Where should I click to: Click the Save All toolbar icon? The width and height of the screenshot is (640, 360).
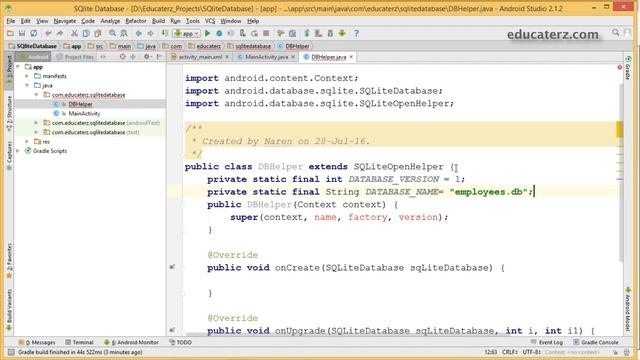pyautogui.click(x=22, y=33)
